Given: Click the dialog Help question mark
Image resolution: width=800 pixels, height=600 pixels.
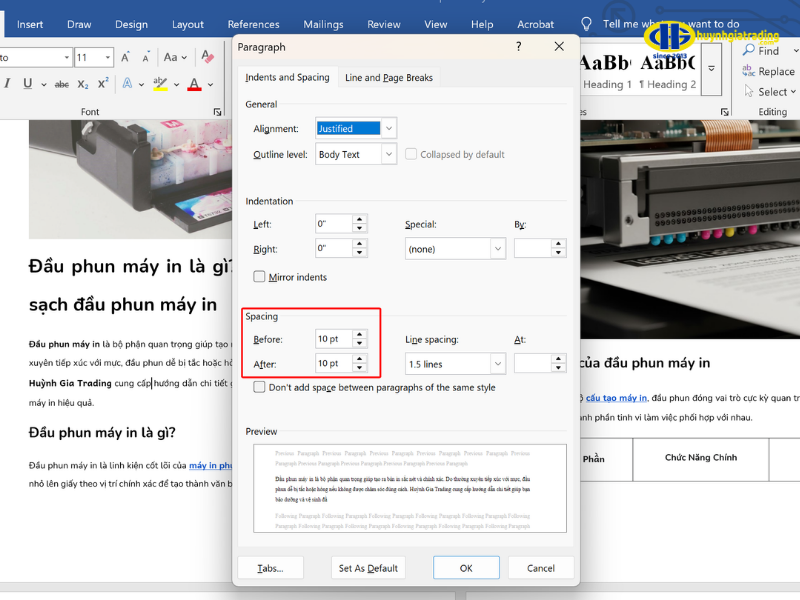Looking at the screenshot, I should click(518, 46).
